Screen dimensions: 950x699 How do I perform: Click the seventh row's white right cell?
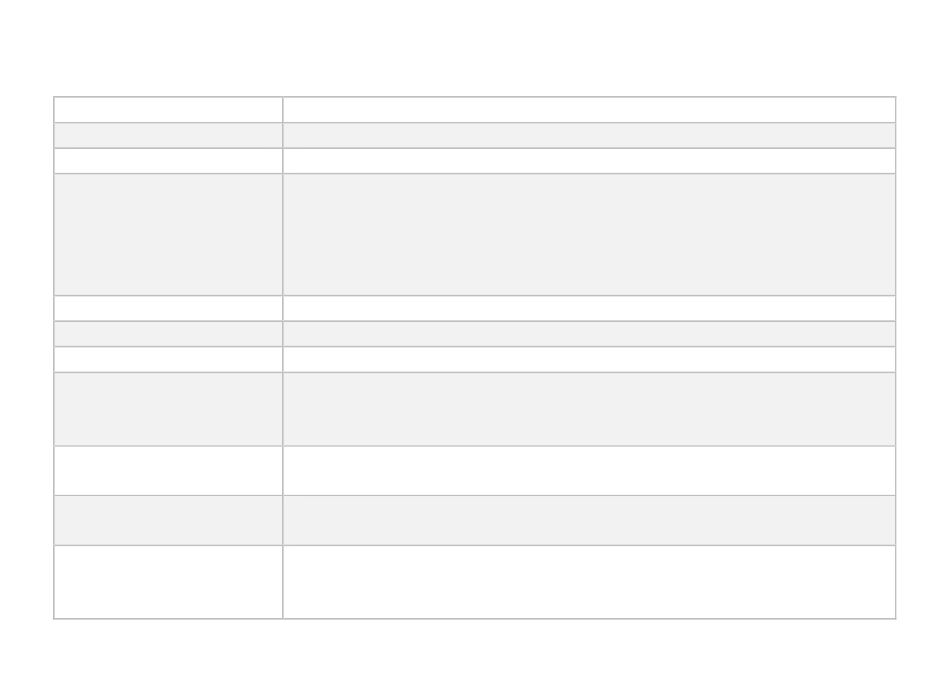(589, 359)
